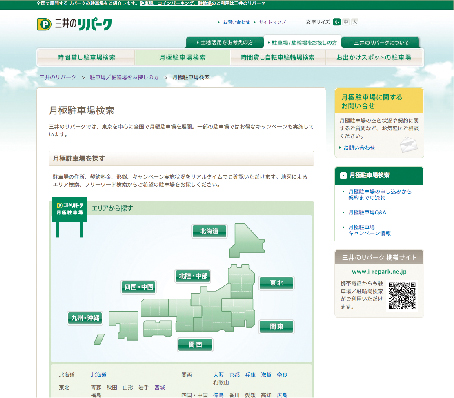Viewport: 454px width, 398px height.
Task: Click the 山形 prefecture link
Action: [128, 387]
